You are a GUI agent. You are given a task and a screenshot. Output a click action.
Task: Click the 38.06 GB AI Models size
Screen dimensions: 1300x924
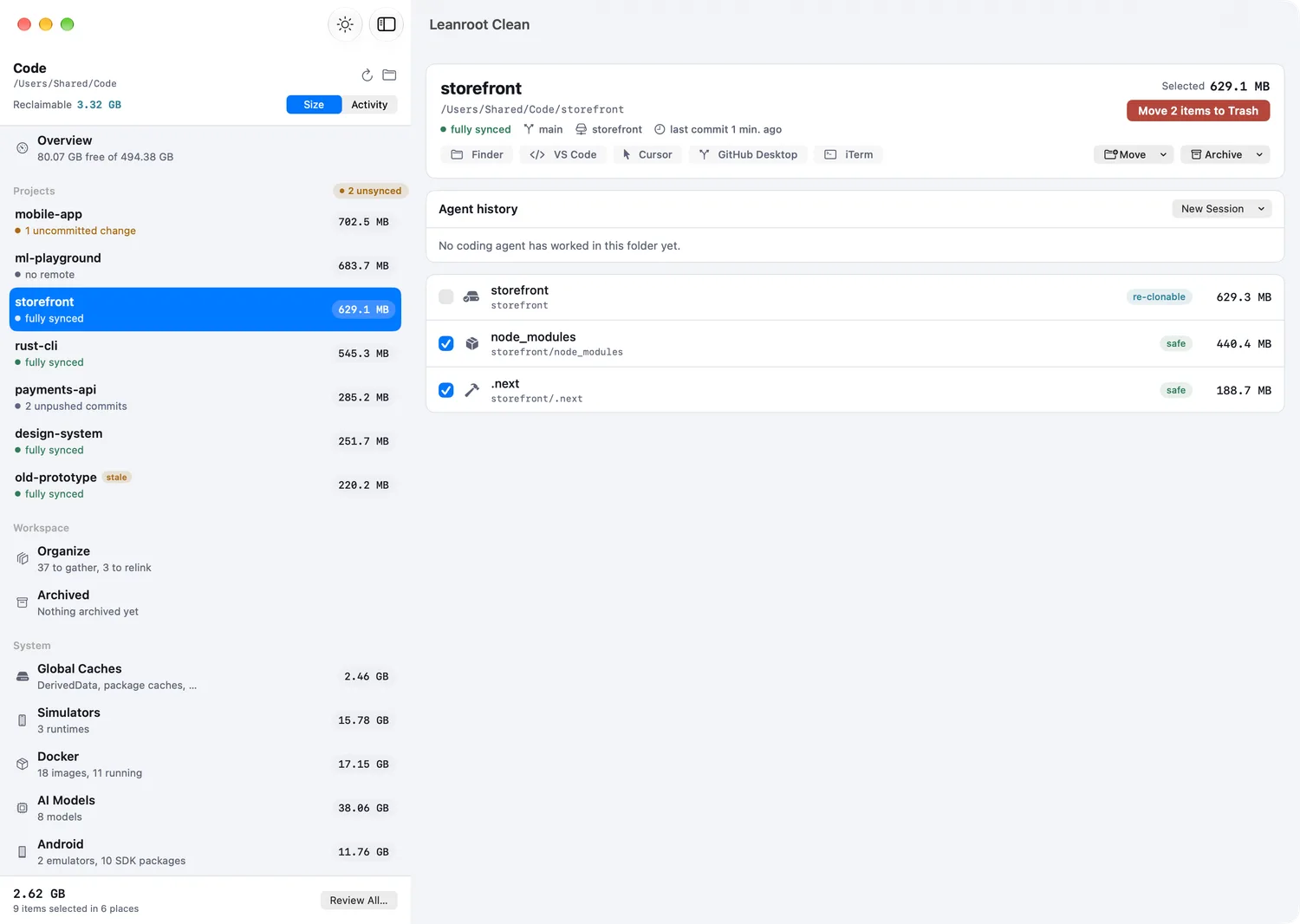(x=363, y=808)
